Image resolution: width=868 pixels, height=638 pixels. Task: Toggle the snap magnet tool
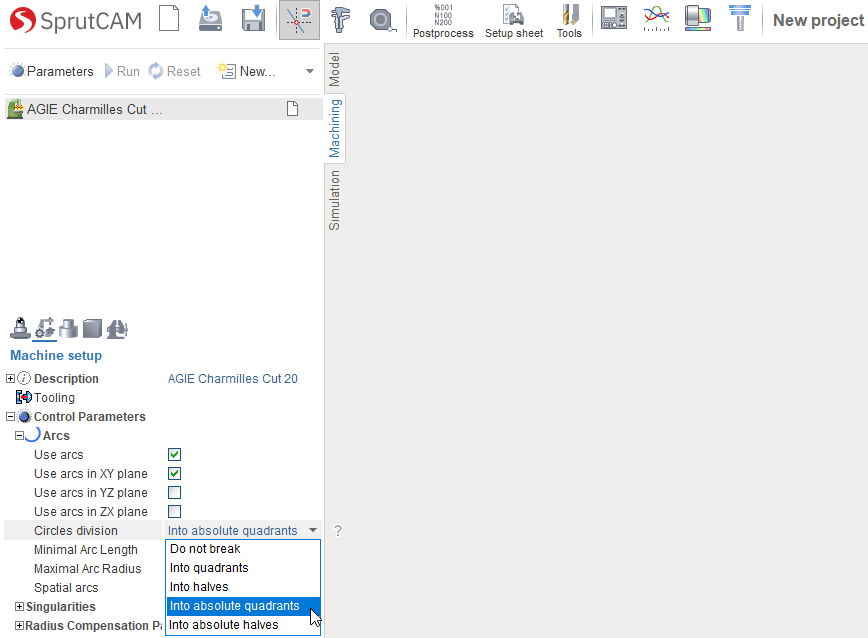click(299, 20)
